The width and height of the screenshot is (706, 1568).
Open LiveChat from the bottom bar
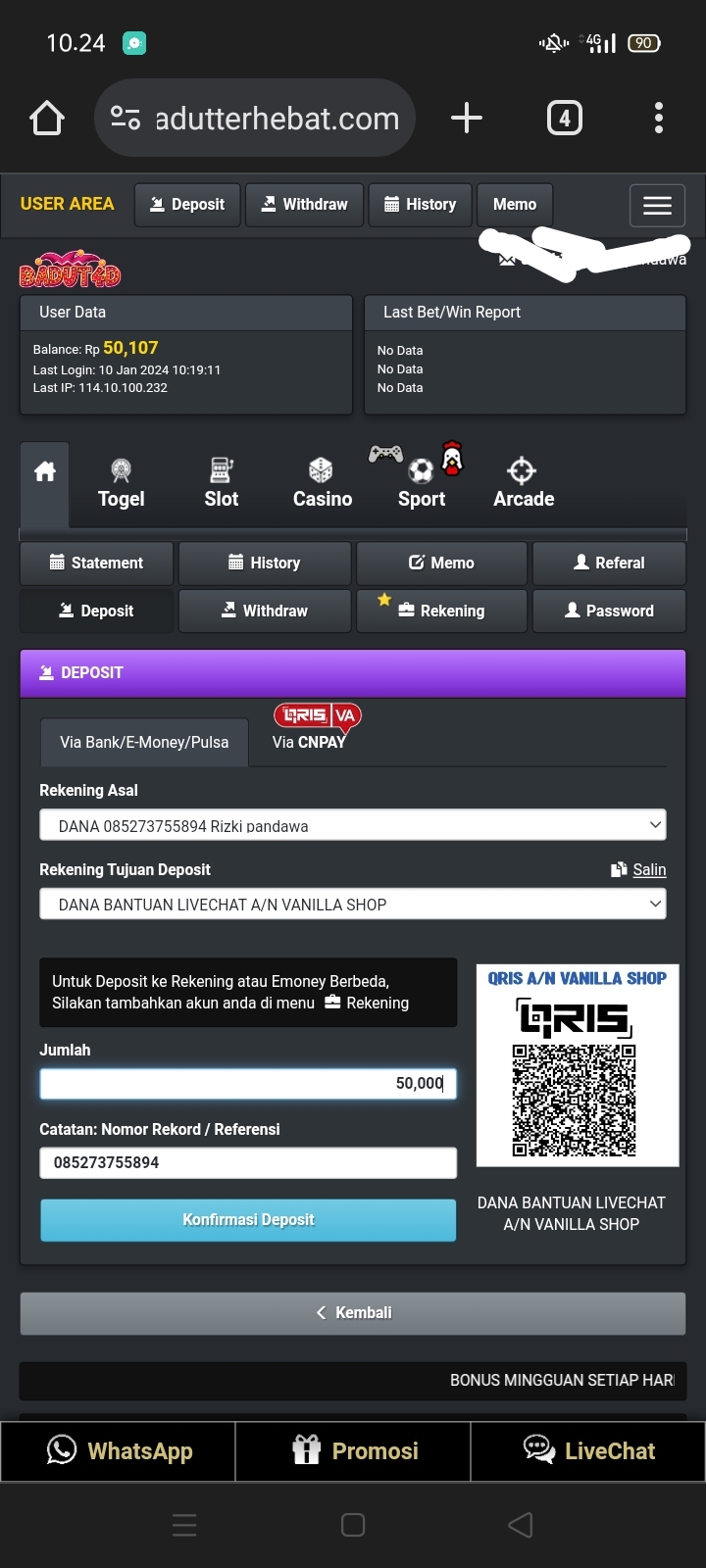[588, 1450]
